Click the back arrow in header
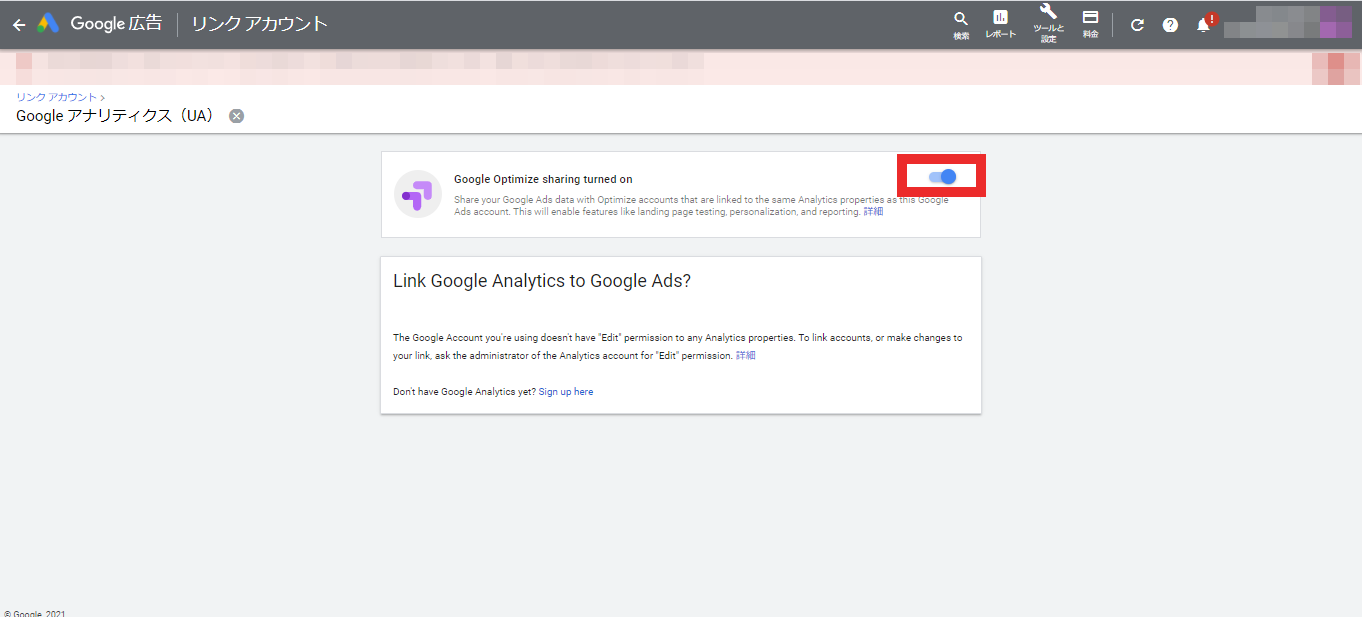Screen dimensions: 1362x617 (x=18, y=25)
